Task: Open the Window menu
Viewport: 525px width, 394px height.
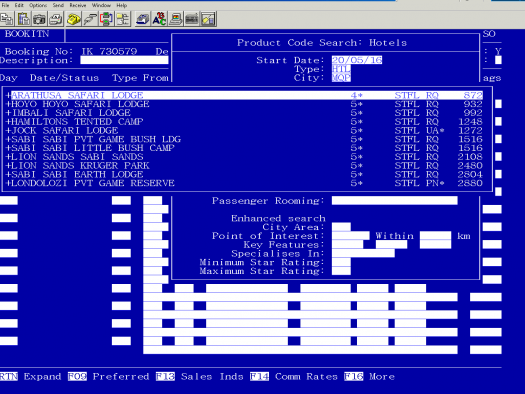Action: tap(101, 5)
